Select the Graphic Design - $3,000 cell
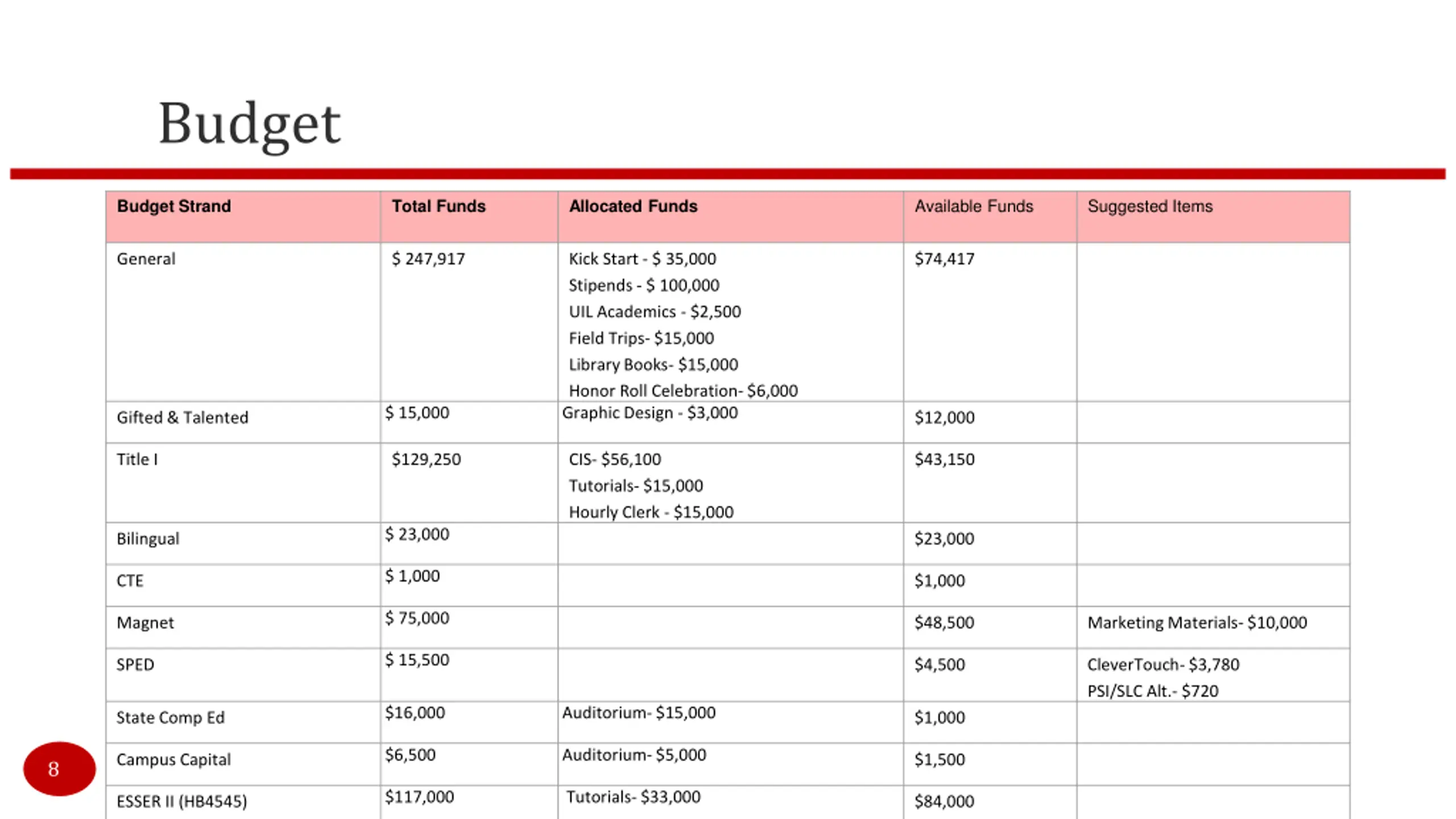The height and width of the screenshot is (819, 1456). 650,412
